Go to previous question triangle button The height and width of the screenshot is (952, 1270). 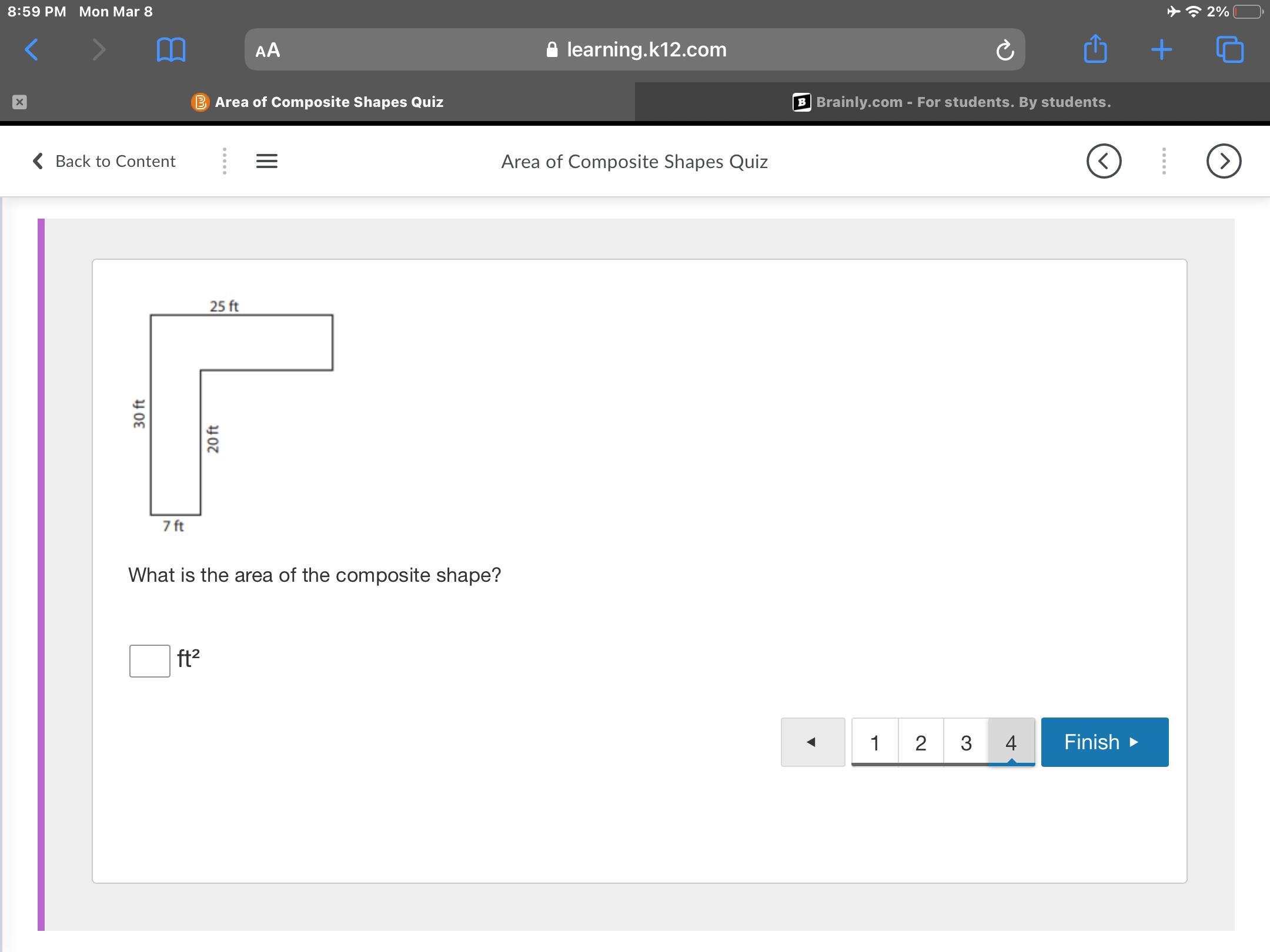(x=813, y=742)
